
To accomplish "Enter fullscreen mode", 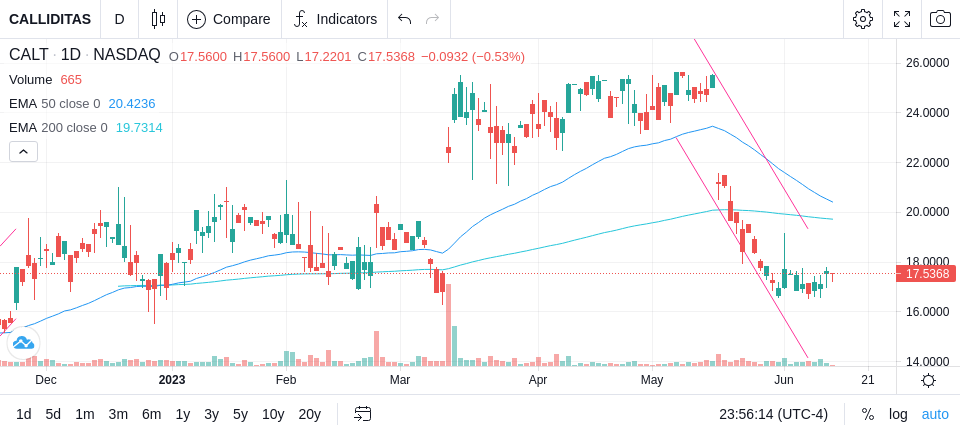I will [902, 19].
